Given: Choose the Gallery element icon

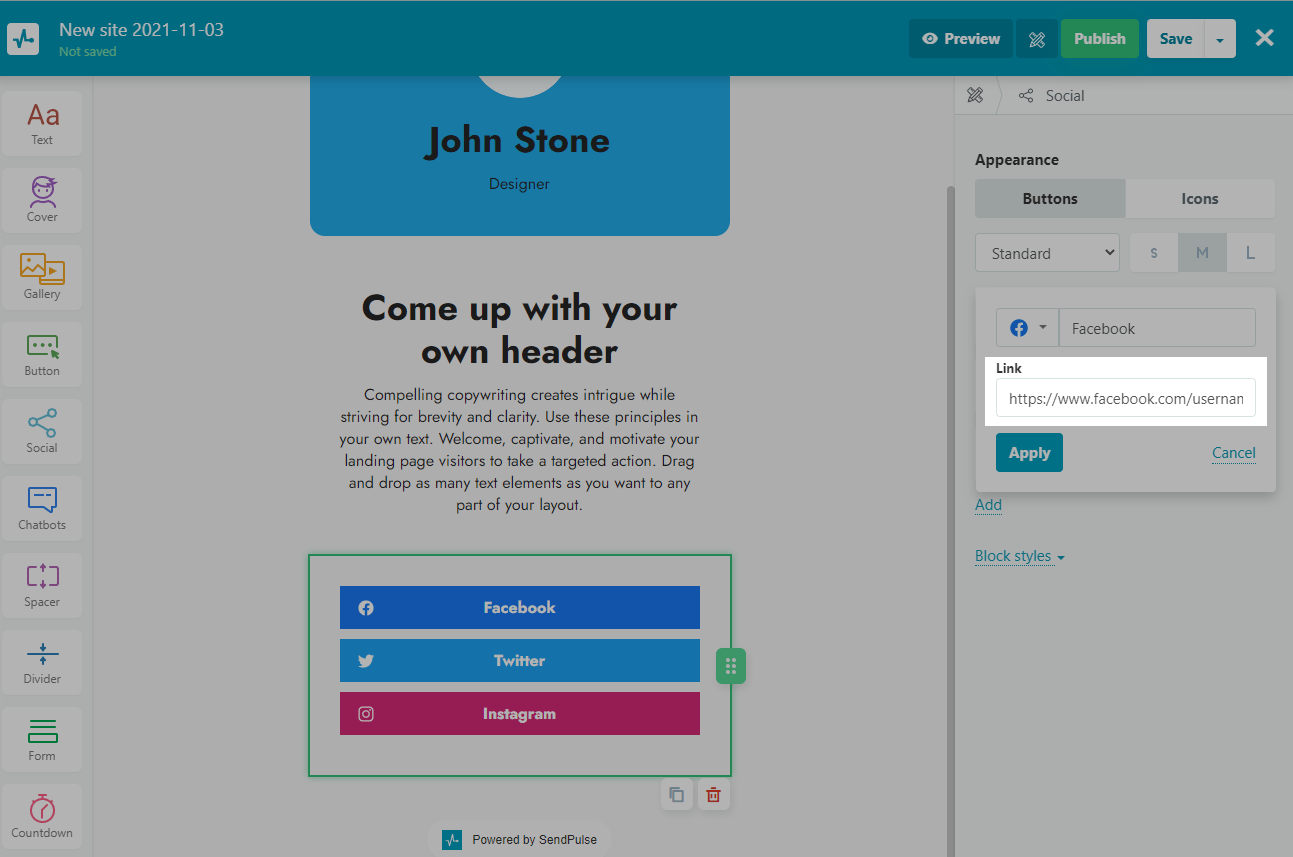Looking at the screenshot, I should pos(42,276).
